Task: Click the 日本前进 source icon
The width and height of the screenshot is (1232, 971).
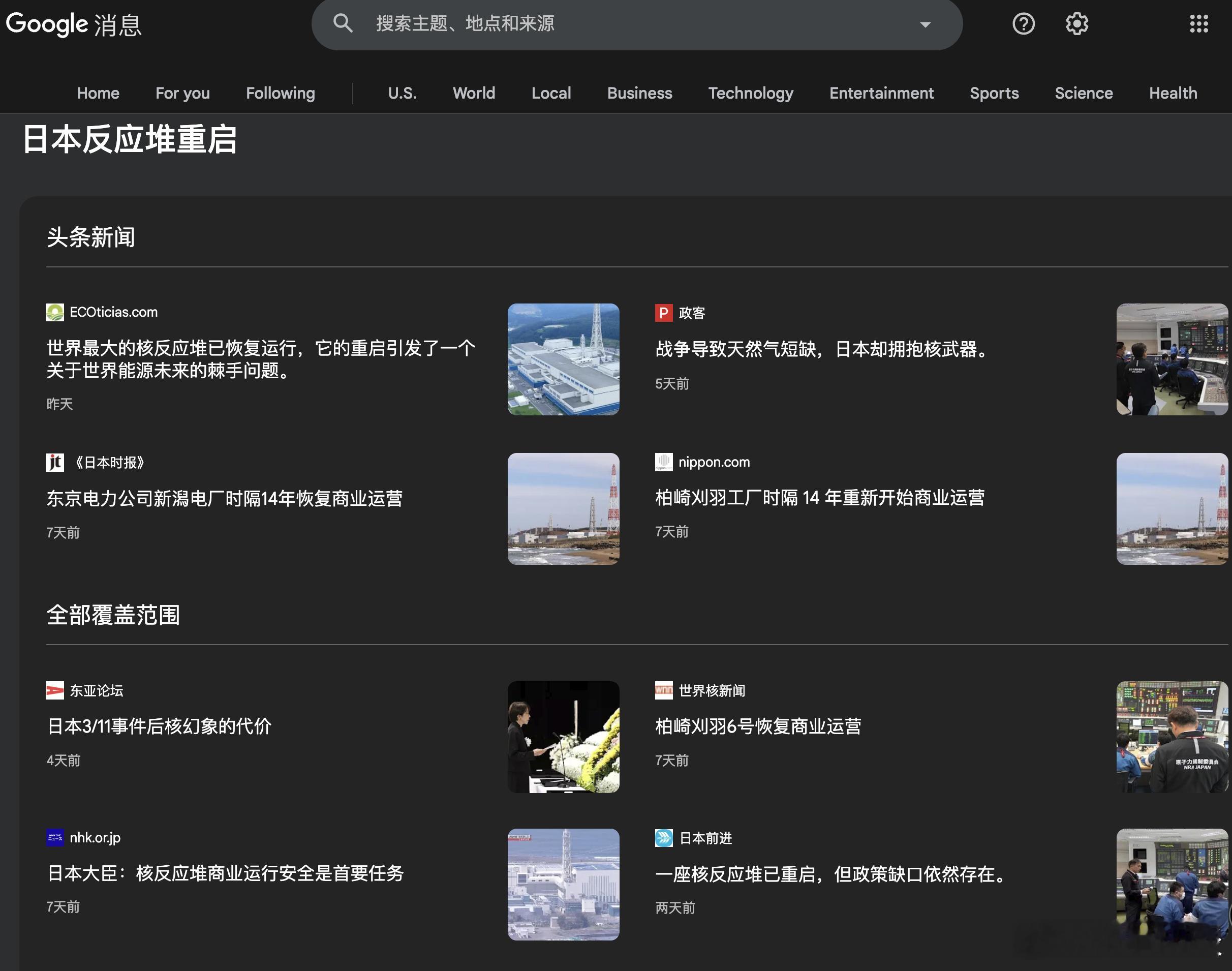Action: click(663, 838)
